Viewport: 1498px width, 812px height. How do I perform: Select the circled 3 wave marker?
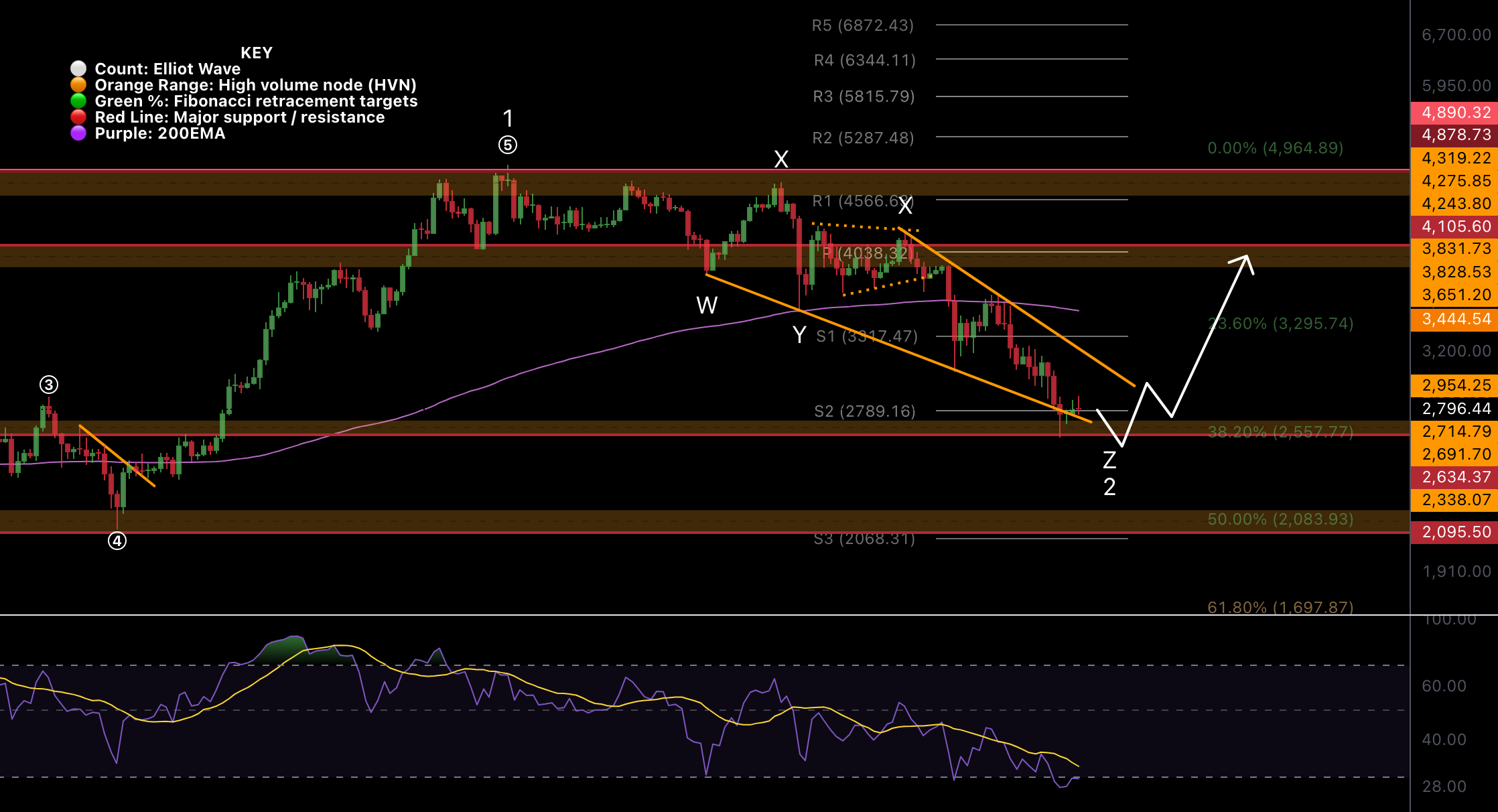[x=49, y=385]
